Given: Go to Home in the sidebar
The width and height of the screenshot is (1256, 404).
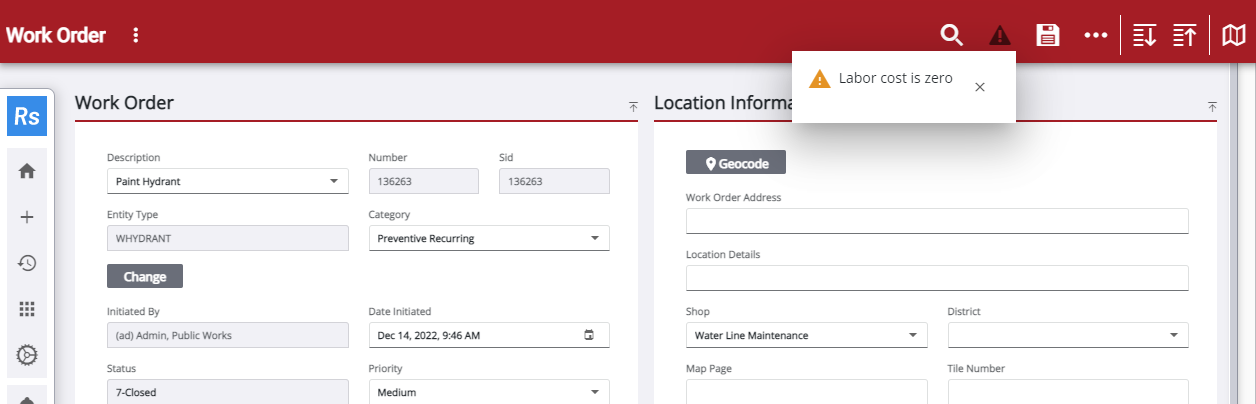Looking at the screenshot, I should coord(27,171).
